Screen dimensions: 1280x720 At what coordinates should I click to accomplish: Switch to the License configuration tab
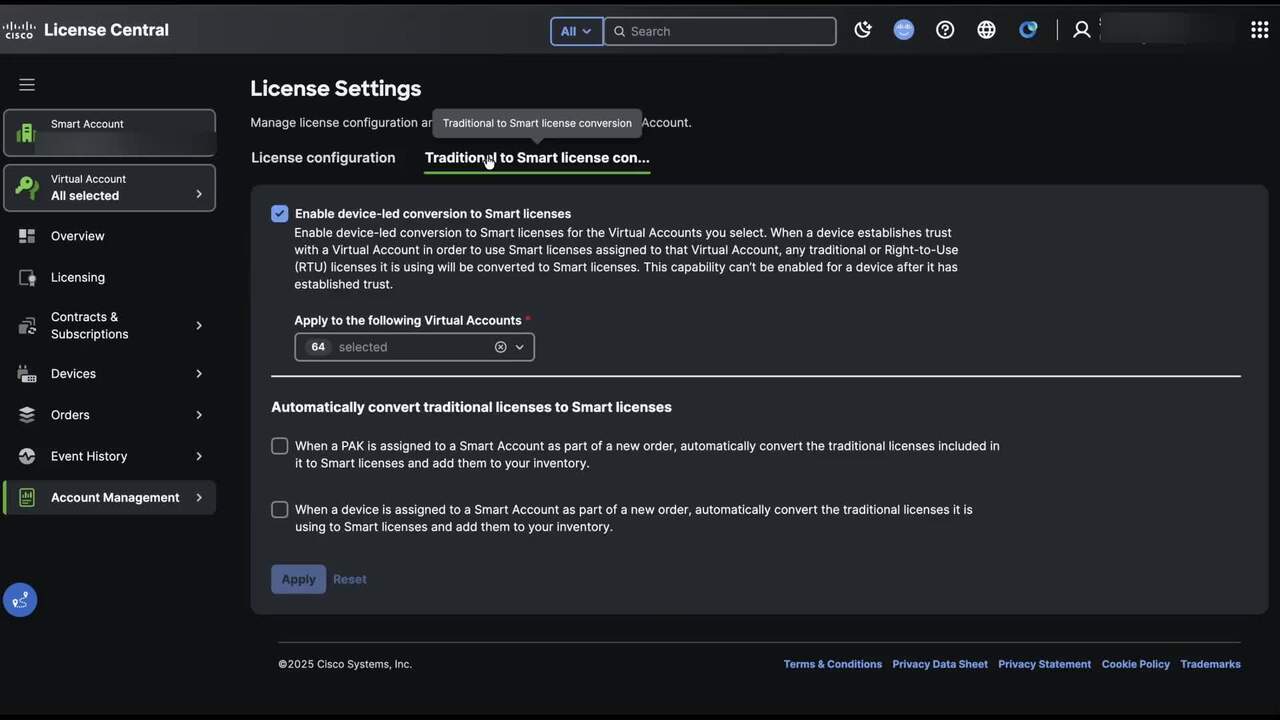pyautogui.click(x=323, y=158)
